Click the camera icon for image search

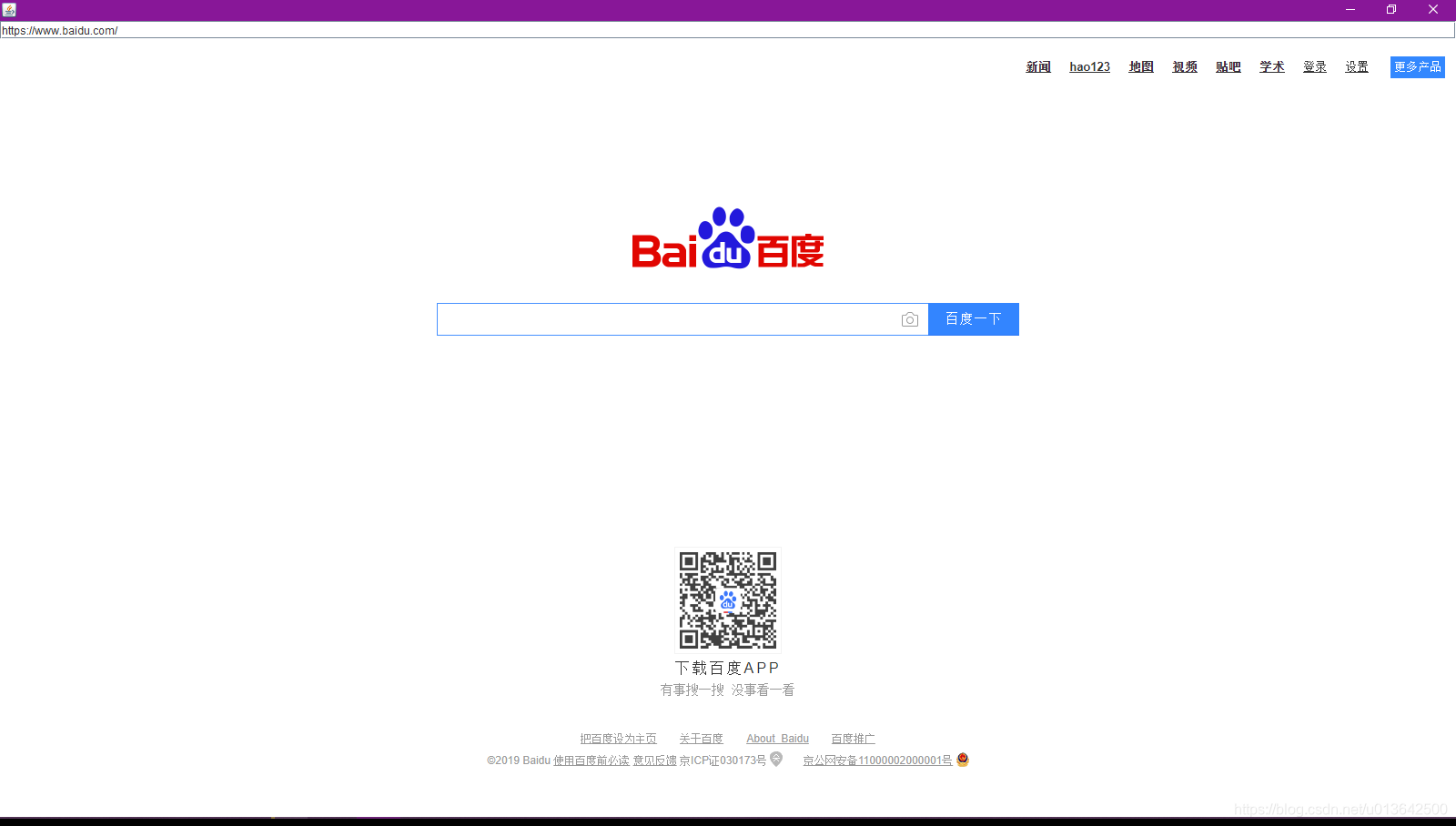910,319
